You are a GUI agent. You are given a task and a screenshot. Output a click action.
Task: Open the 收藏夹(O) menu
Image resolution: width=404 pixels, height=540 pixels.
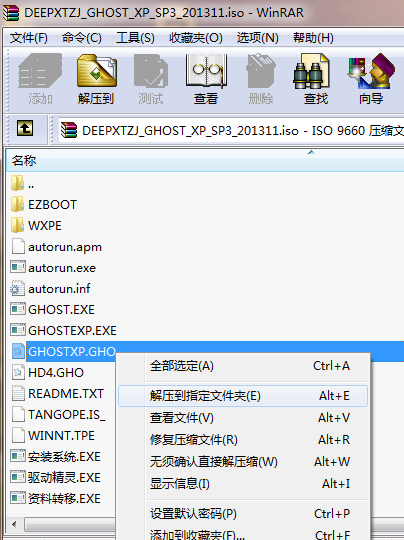pyautogui.click(x=196, y=38)
